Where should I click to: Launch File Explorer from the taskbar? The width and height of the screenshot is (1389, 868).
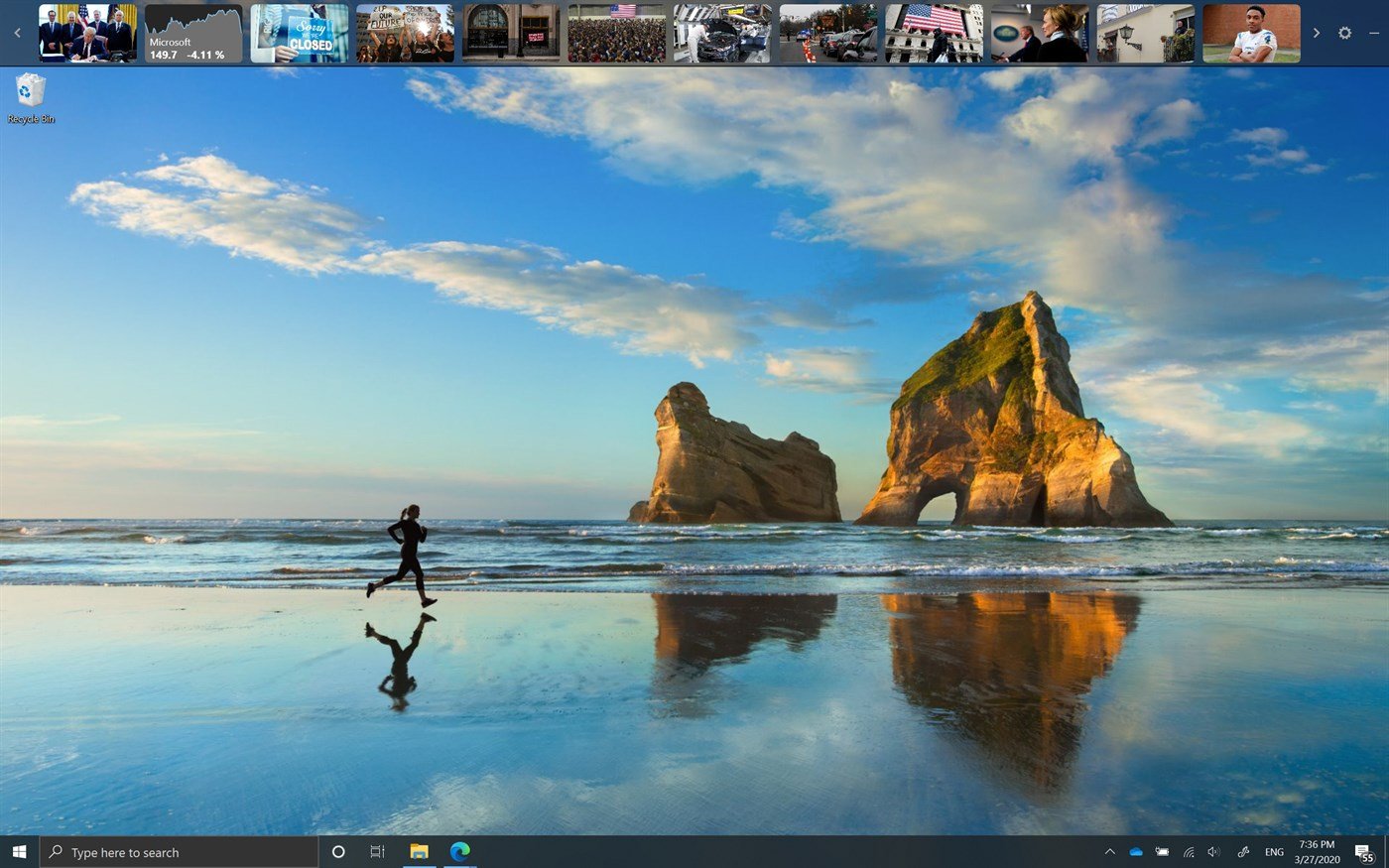click(x=419, y=851)
